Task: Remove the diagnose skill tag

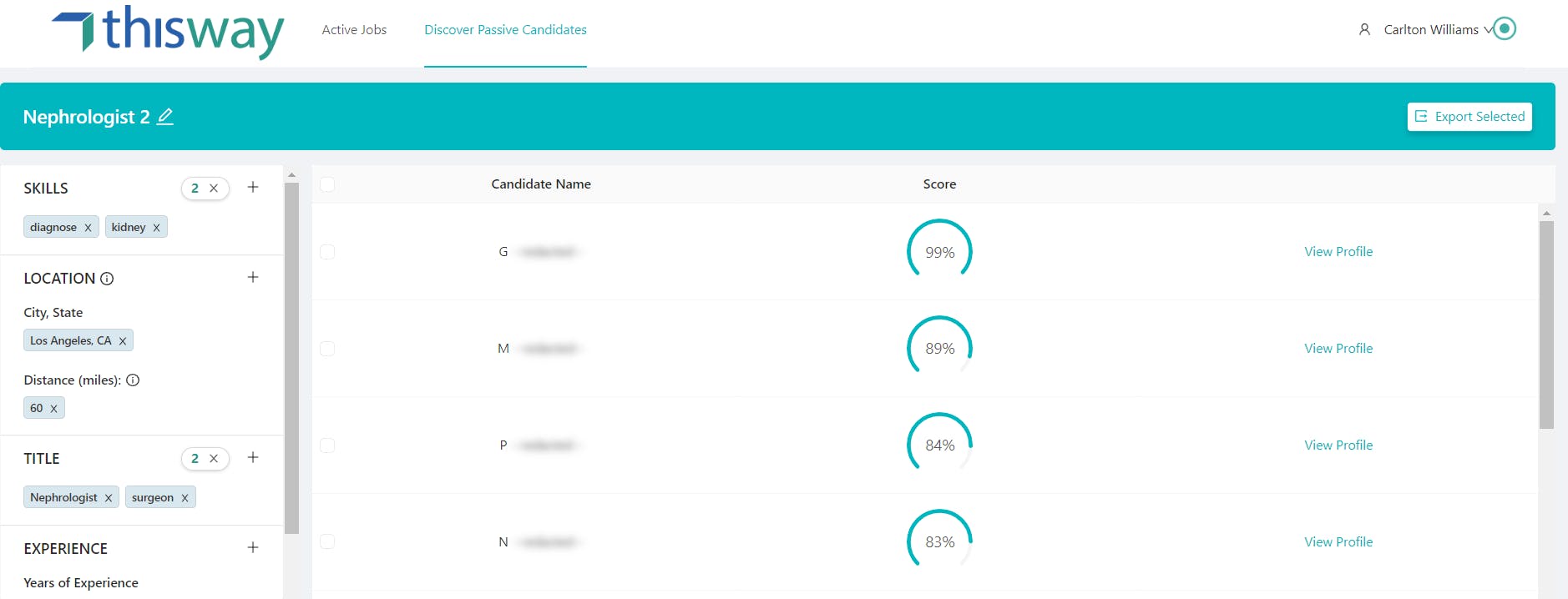Action: (88, 228)
